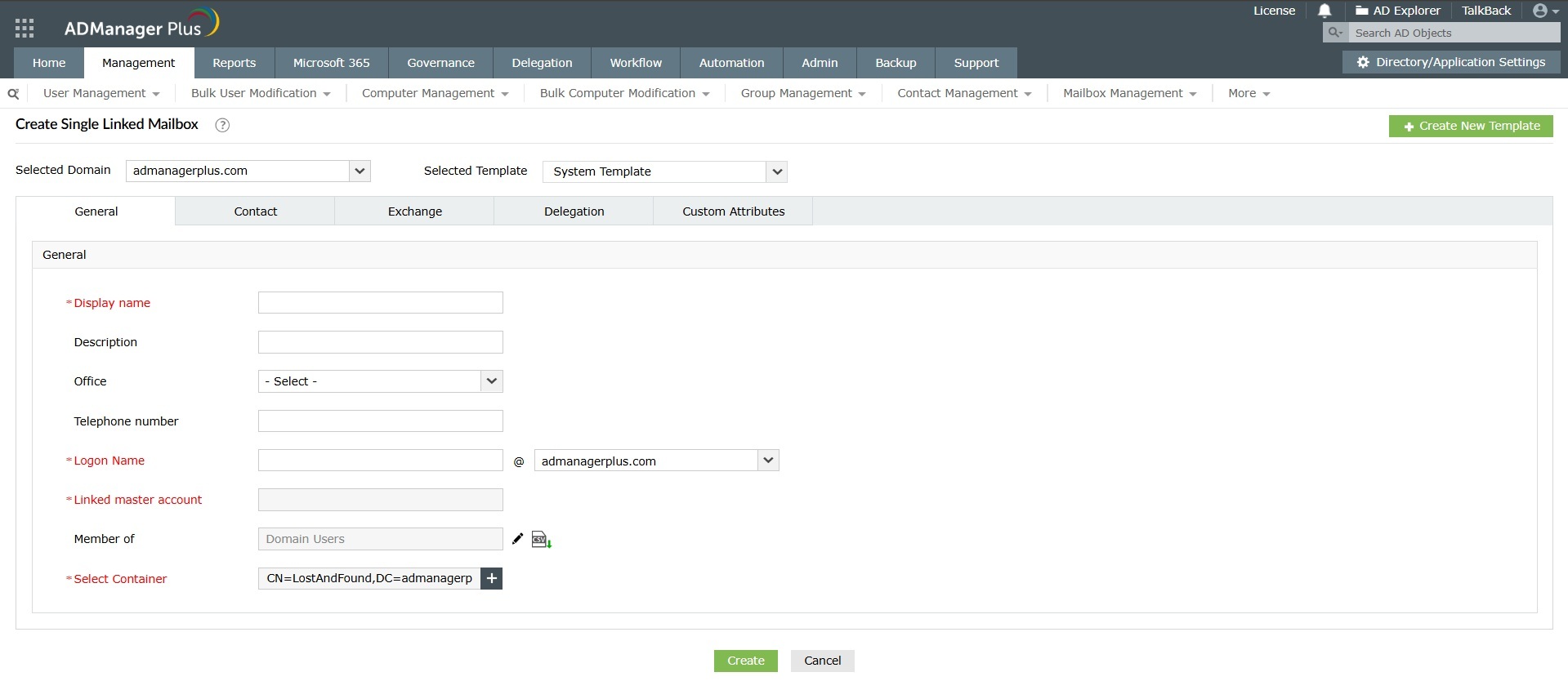Open the Office select dropdown

pos(381,381)
